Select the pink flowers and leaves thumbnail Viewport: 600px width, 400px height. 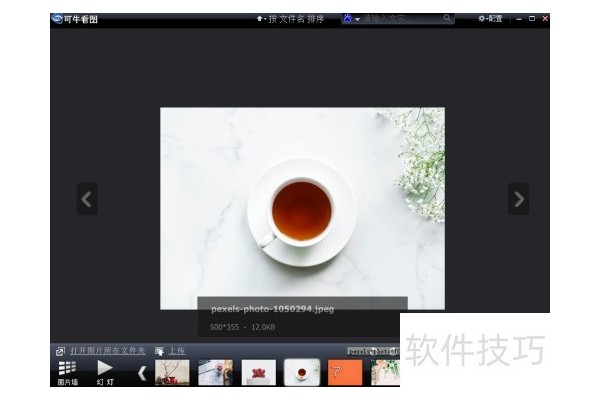[385, 372]
